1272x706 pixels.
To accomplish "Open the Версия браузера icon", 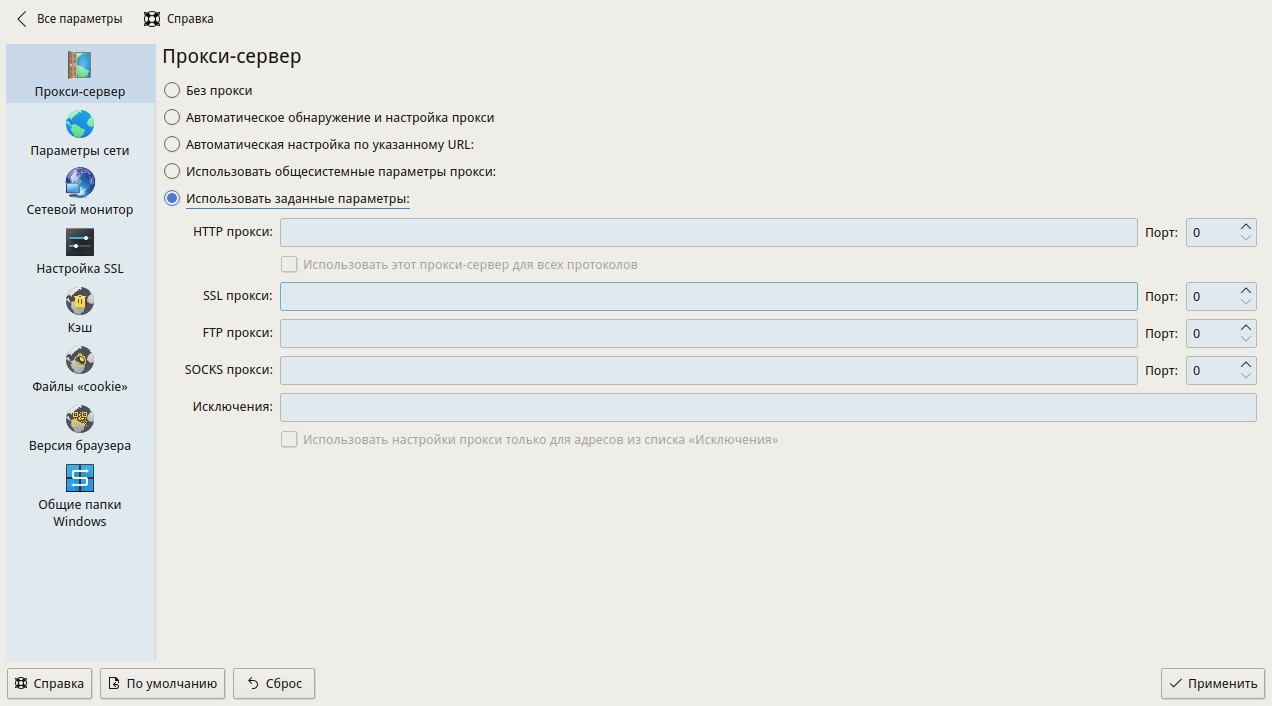I will (x=80, y=420).
